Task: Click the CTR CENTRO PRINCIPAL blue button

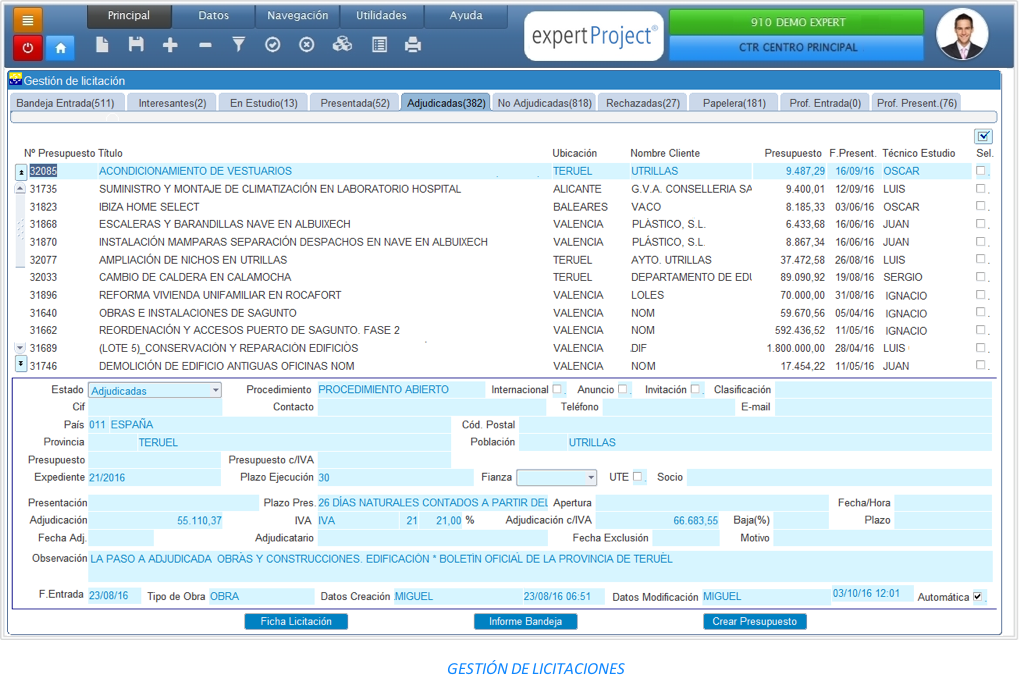Action: (797, 47)
